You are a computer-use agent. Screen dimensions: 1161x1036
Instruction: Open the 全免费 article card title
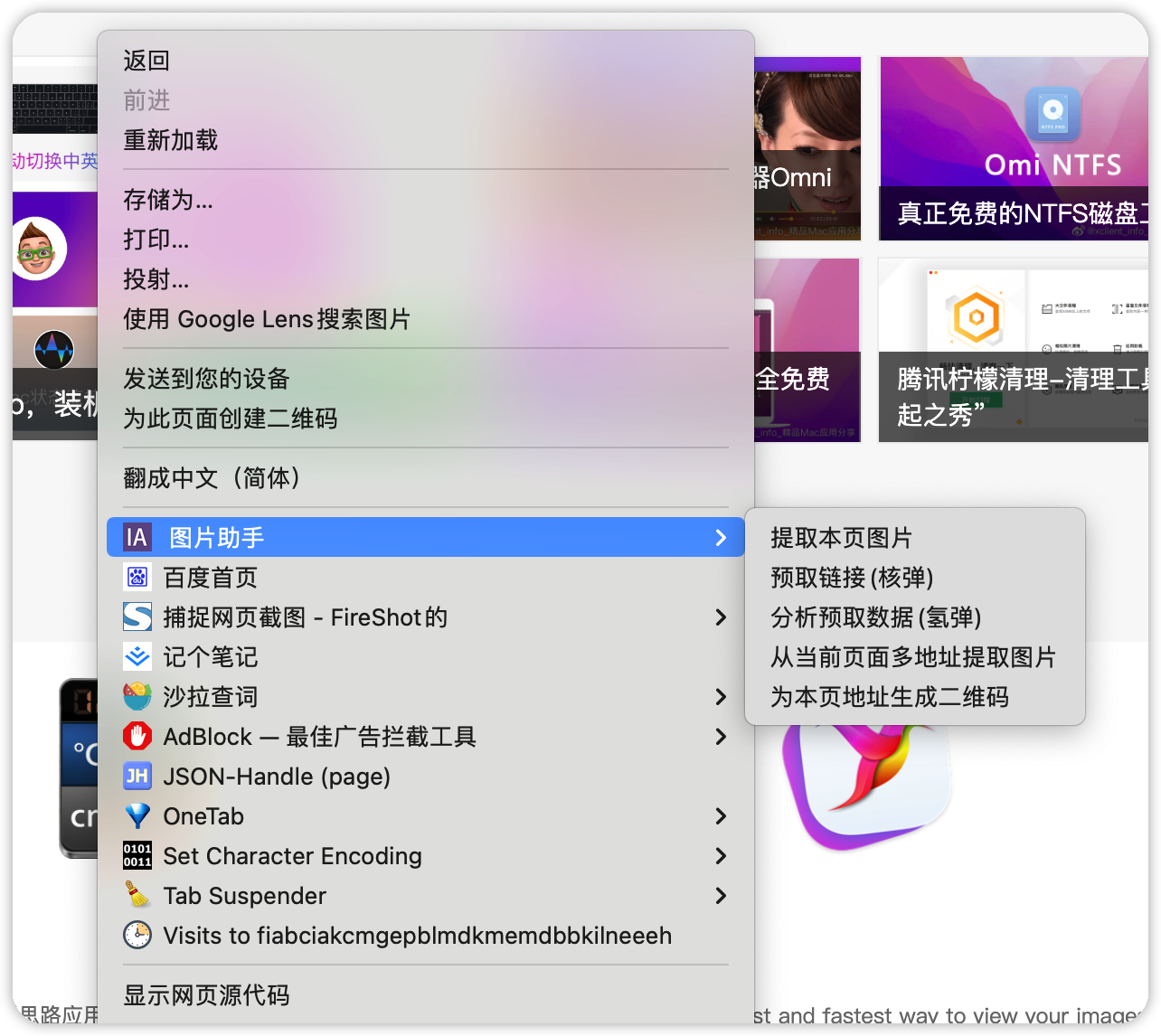[x=793, y=379]
